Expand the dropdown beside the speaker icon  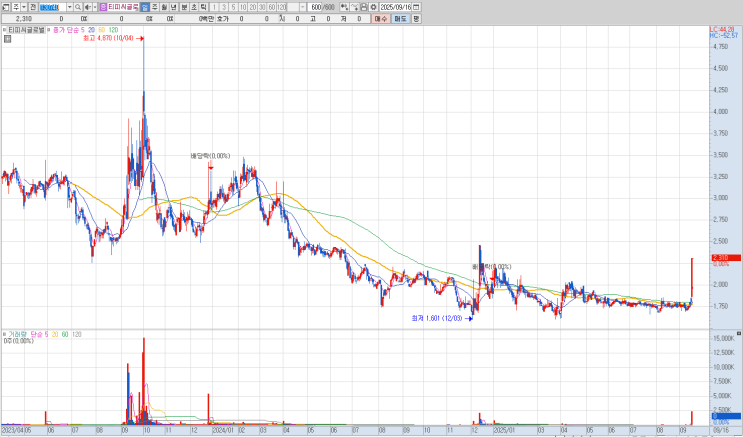(95, 7)
